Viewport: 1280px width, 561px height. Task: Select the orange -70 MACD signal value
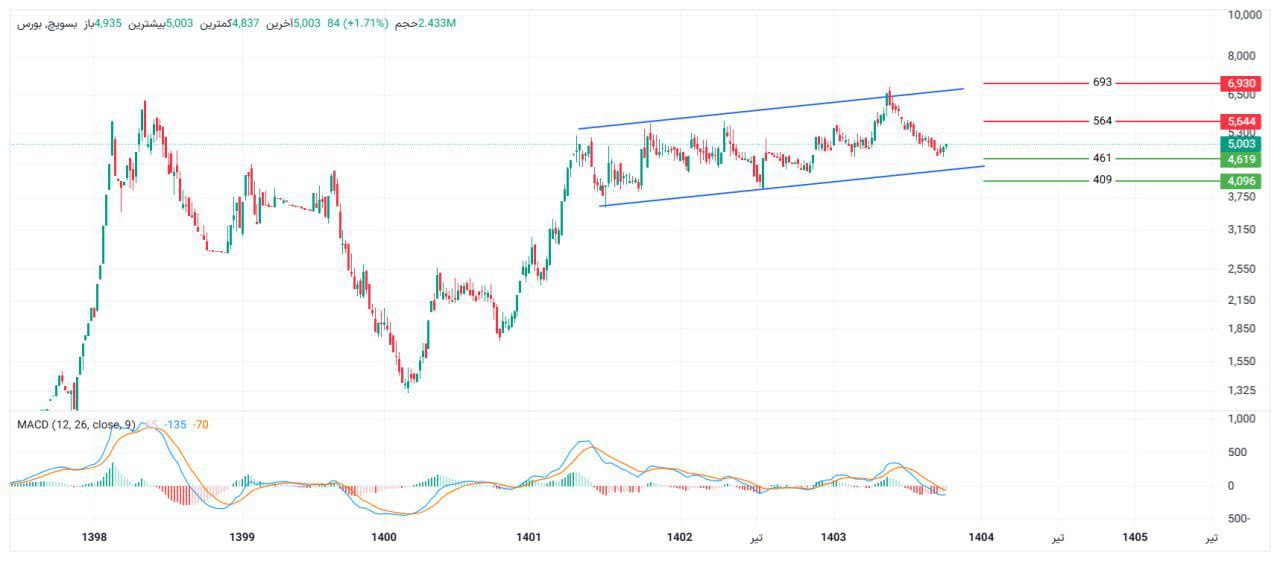200,425
